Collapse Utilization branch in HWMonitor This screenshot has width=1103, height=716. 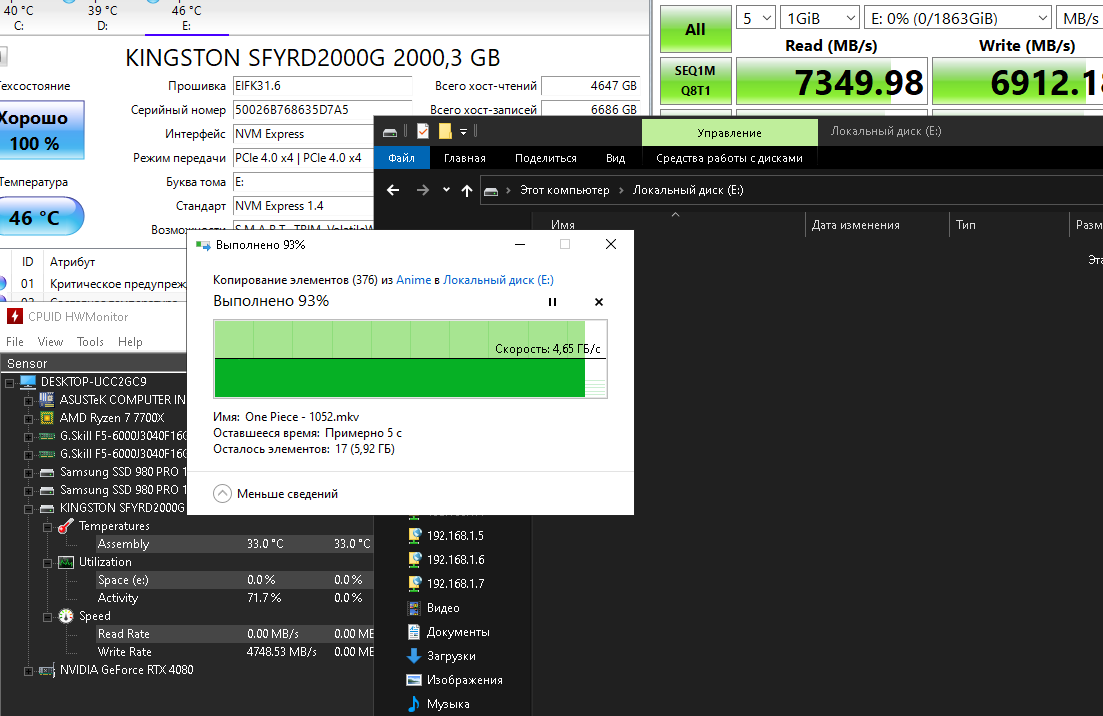click(48, 563)
